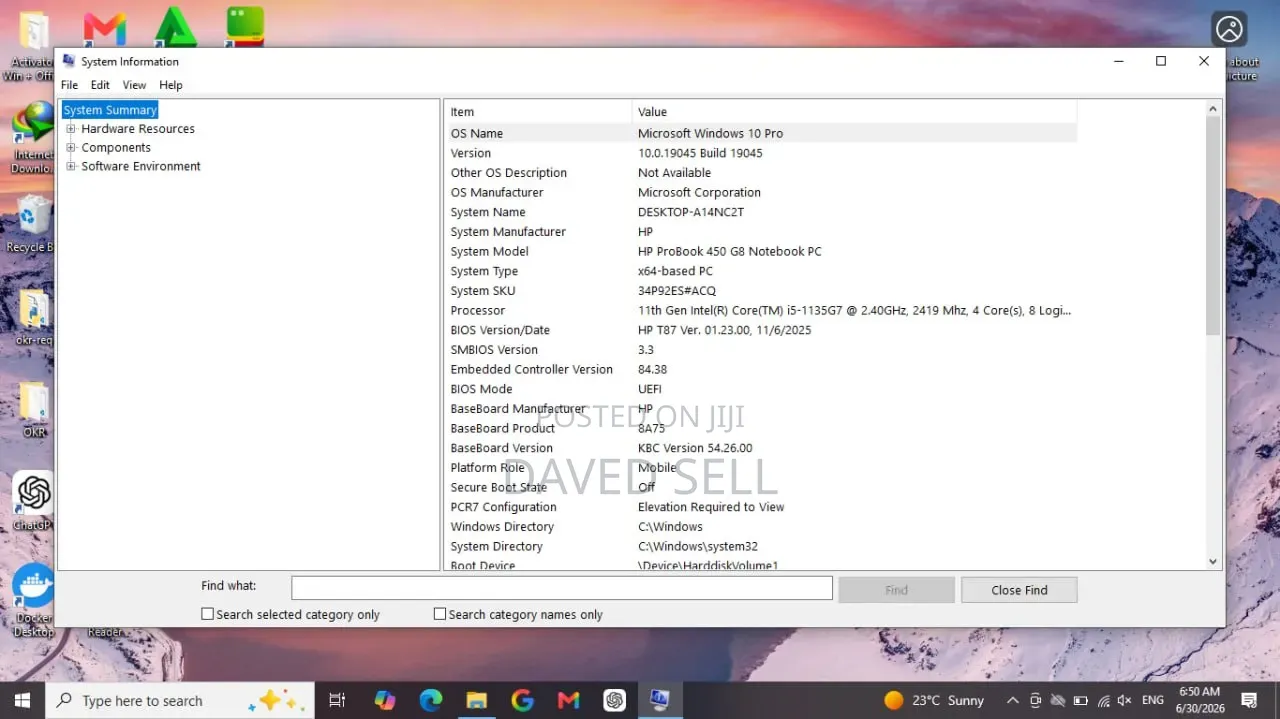Expand the Software Environment tree node
This screenshot has width=1280, height=719.
pyautogui.click(x=71, y=166)
